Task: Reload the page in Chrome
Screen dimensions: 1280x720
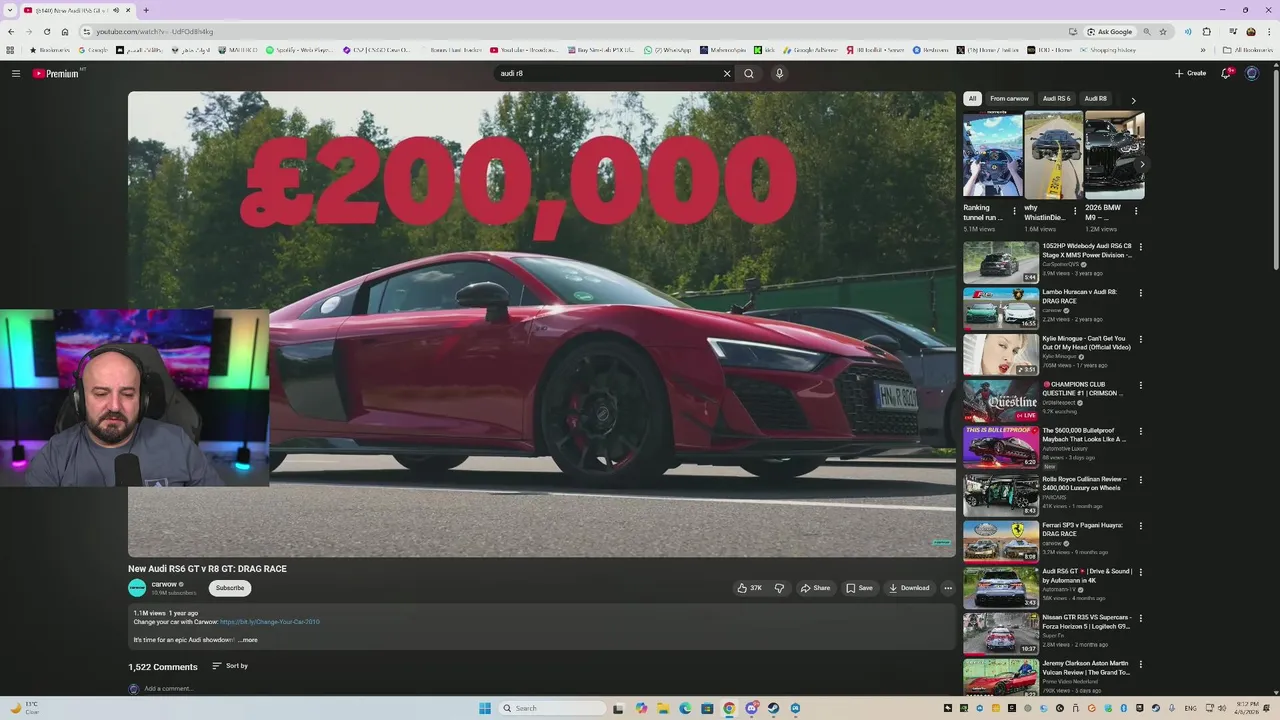Action: [x=46, y=31]
